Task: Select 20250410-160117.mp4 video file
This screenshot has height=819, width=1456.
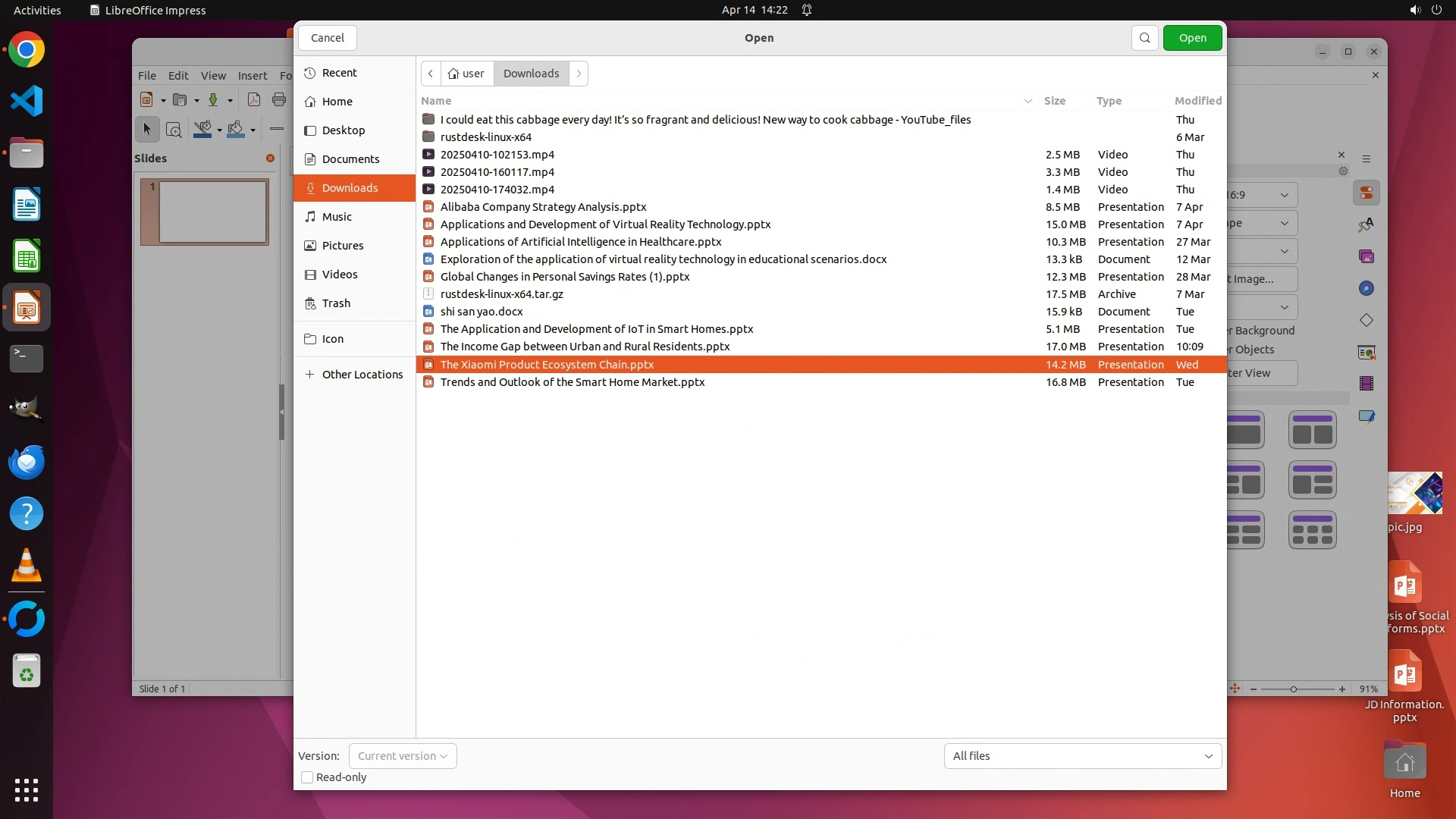Action: click(497, 172)
